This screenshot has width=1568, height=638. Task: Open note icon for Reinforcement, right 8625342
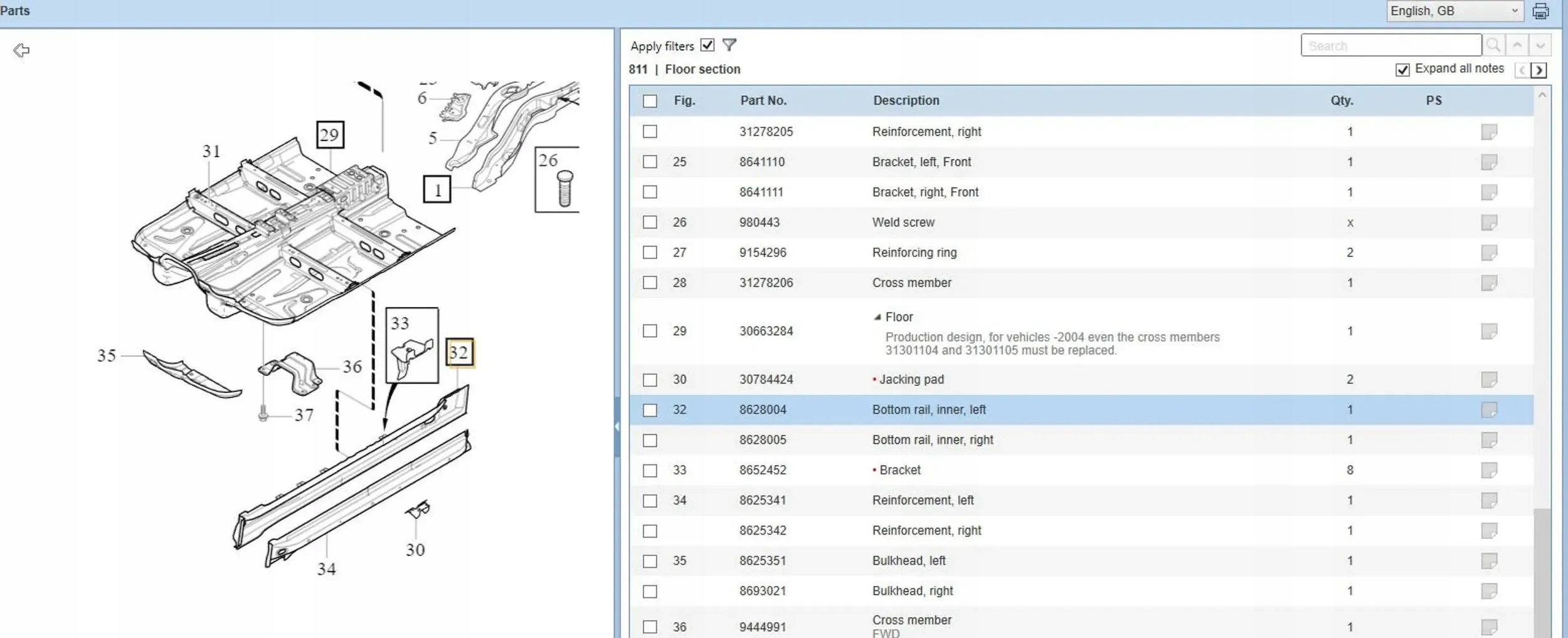pos(1489,531)
